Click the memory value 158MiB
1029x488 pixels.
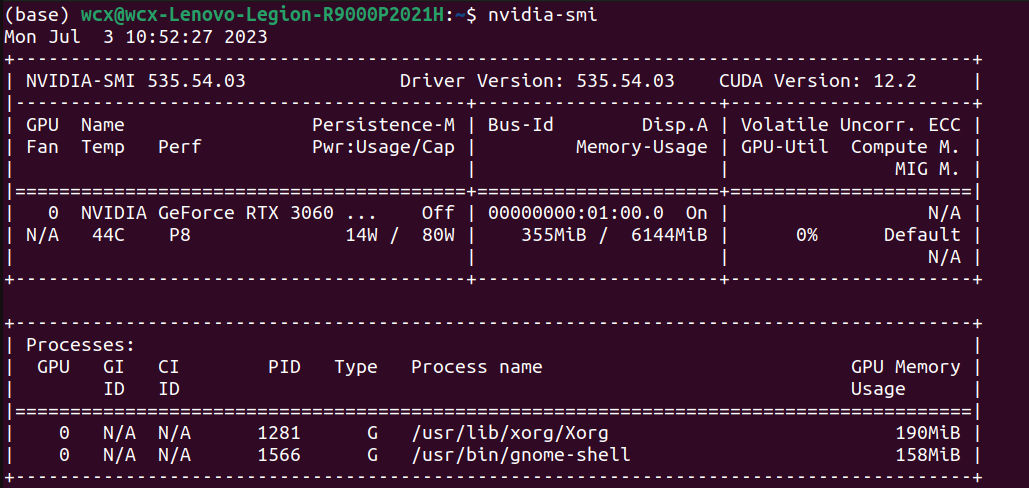click(928, 455)
